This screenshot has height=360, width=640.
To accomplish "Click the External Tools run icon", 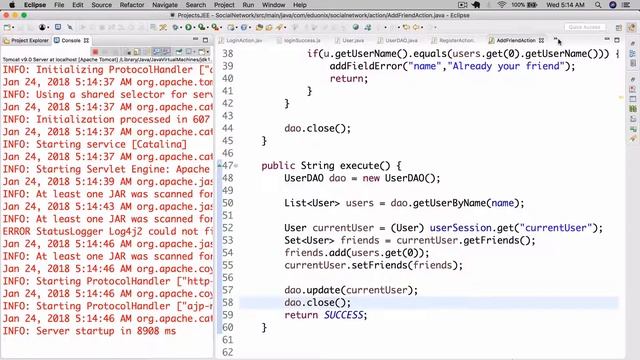I will click(x=215, y=27).
